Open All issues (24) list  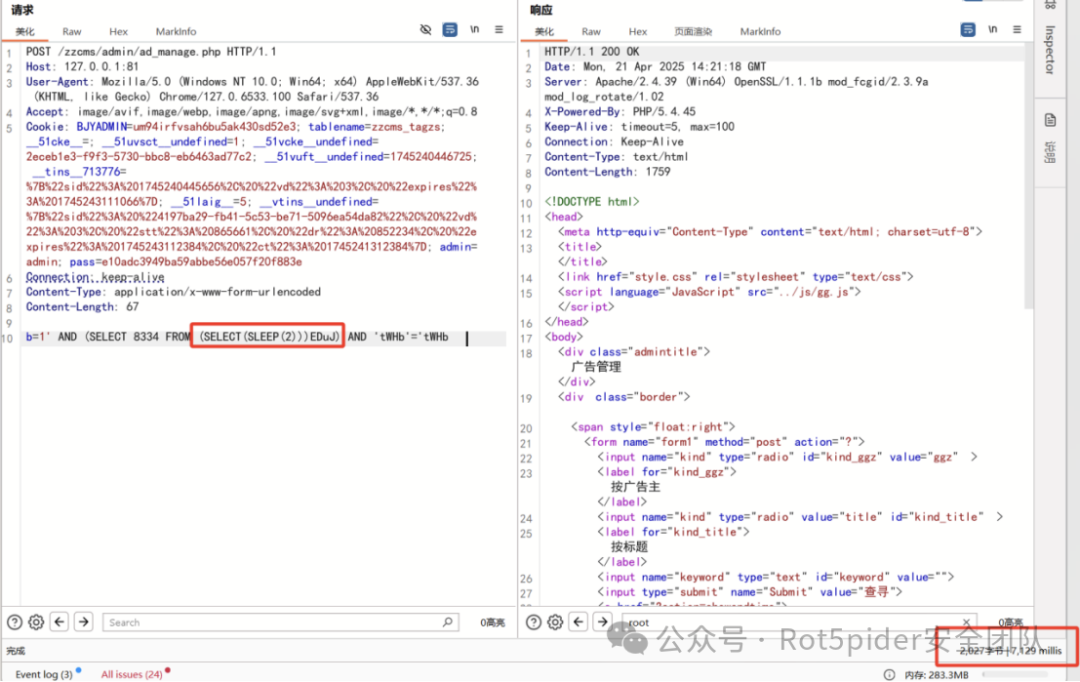(132, 674)
